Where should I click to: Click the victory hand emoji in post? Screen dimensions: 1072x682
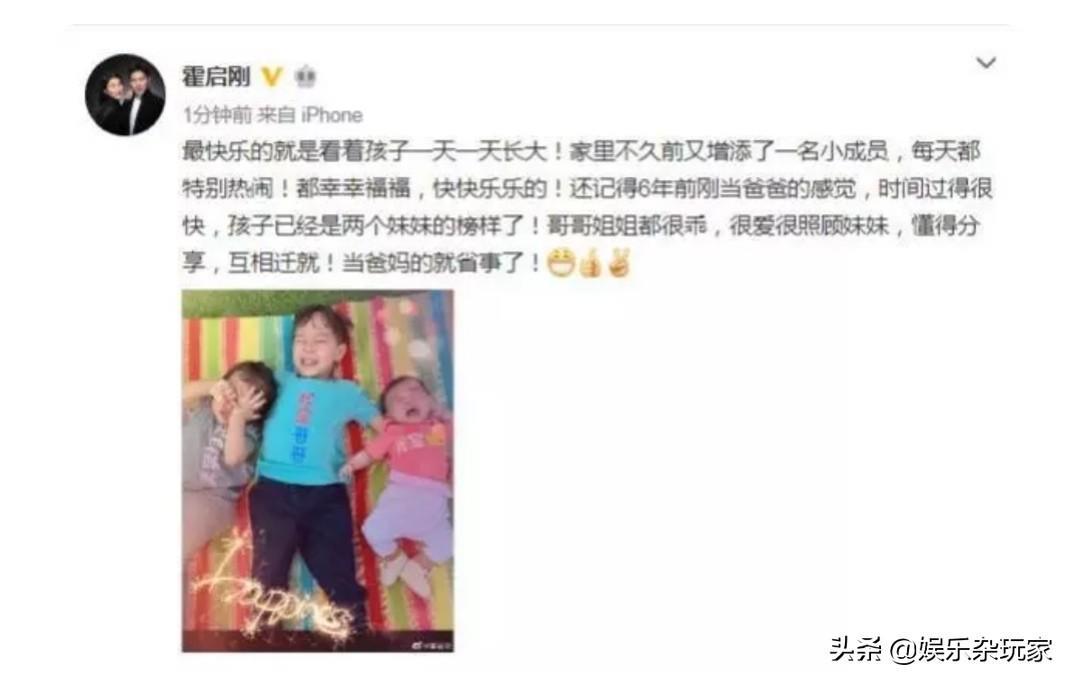(x=619, y=263)
